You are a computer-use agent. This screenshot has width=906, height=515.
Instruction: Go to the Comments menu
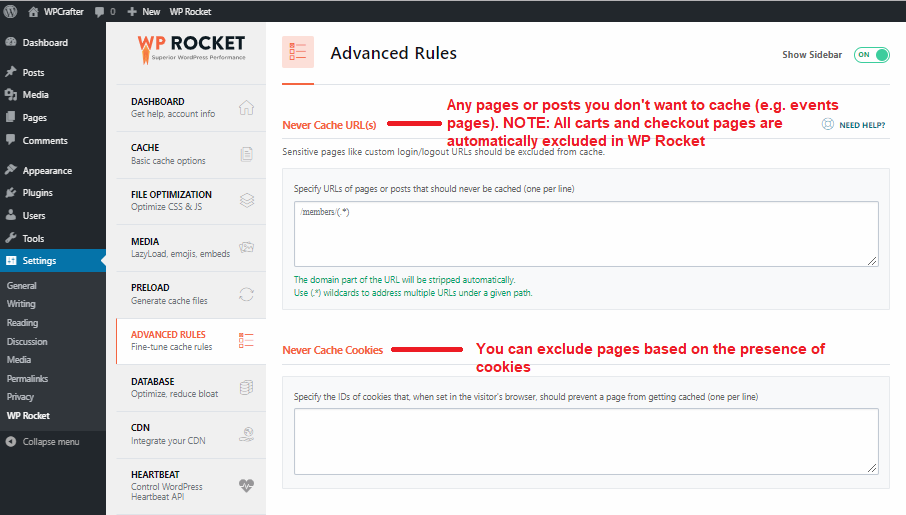click(x=53, y=140)
